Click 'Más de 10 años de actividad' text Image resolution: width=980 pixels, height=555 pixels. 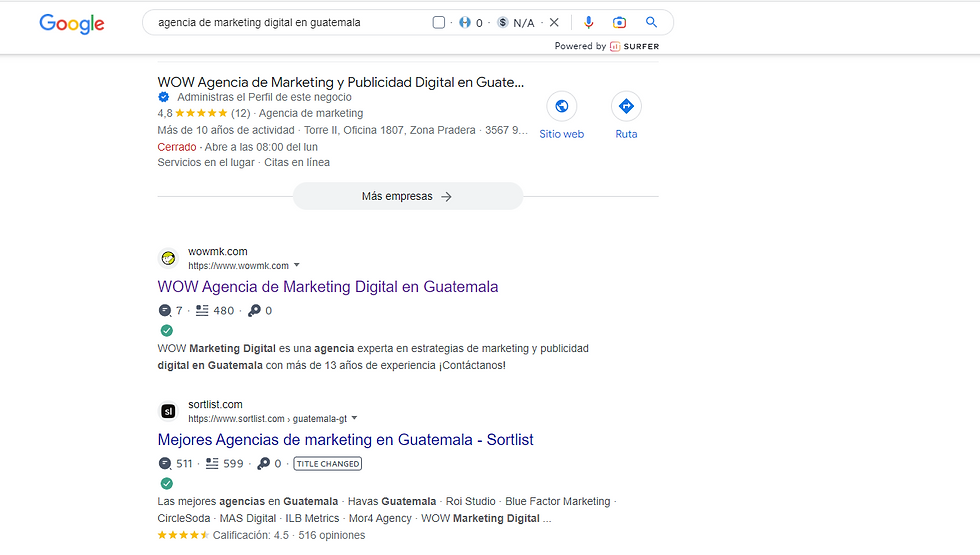click(226, 130)
